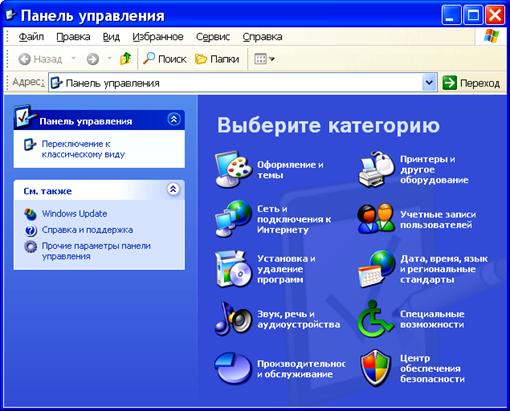Screen dimensions: 510x411
Task: Open the Add or Remove Programs disc icon
Action: point(233,269)
